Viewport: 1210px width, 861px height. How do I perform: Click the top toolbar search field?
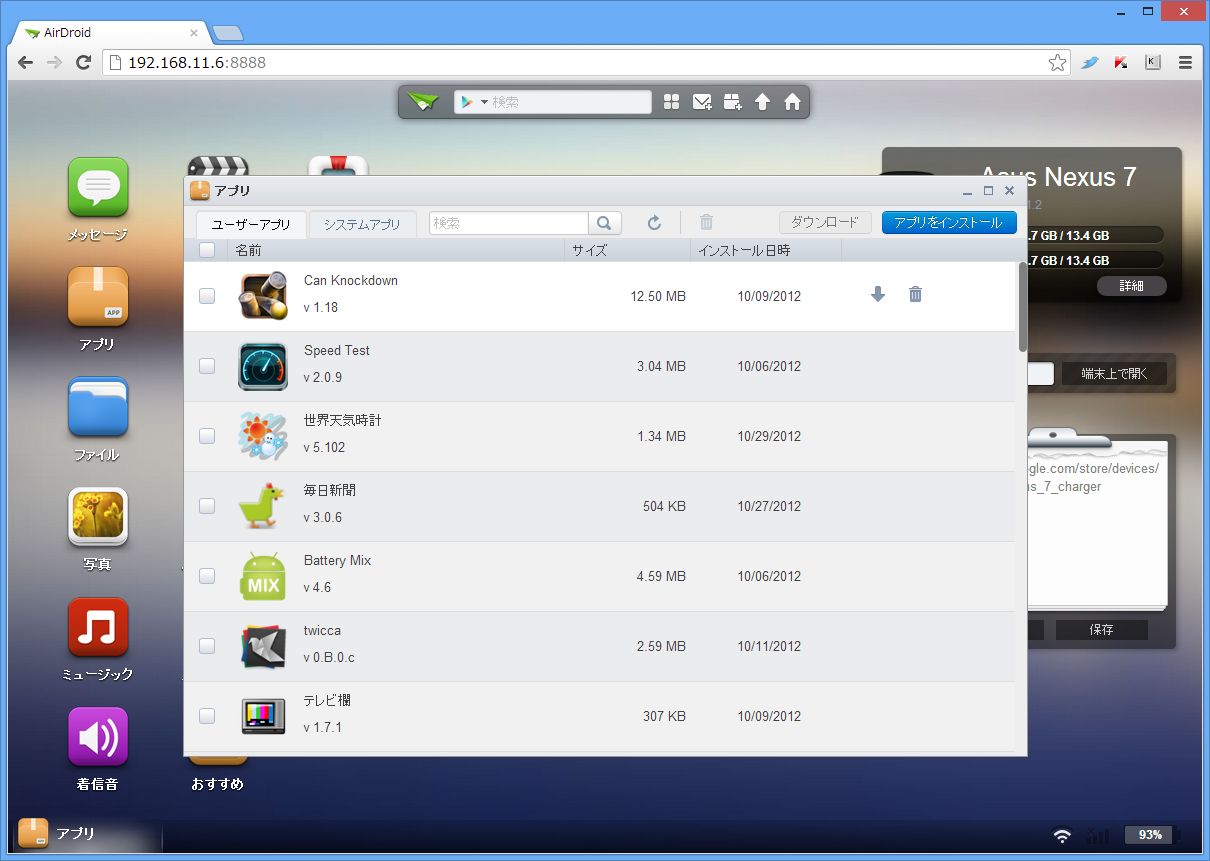point(570,102)
